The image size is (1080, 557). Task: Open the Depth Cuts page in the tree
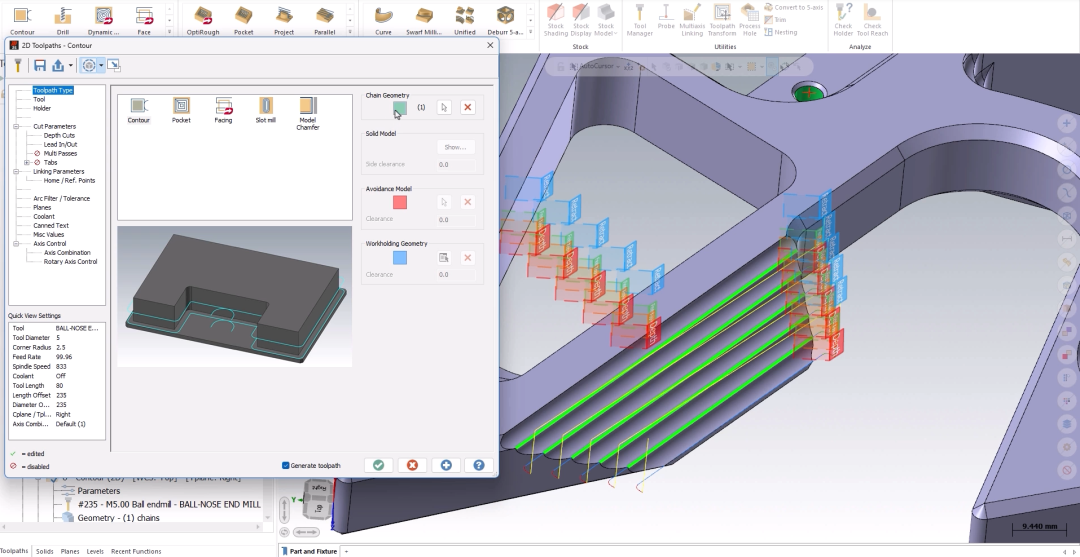point(59,136)
